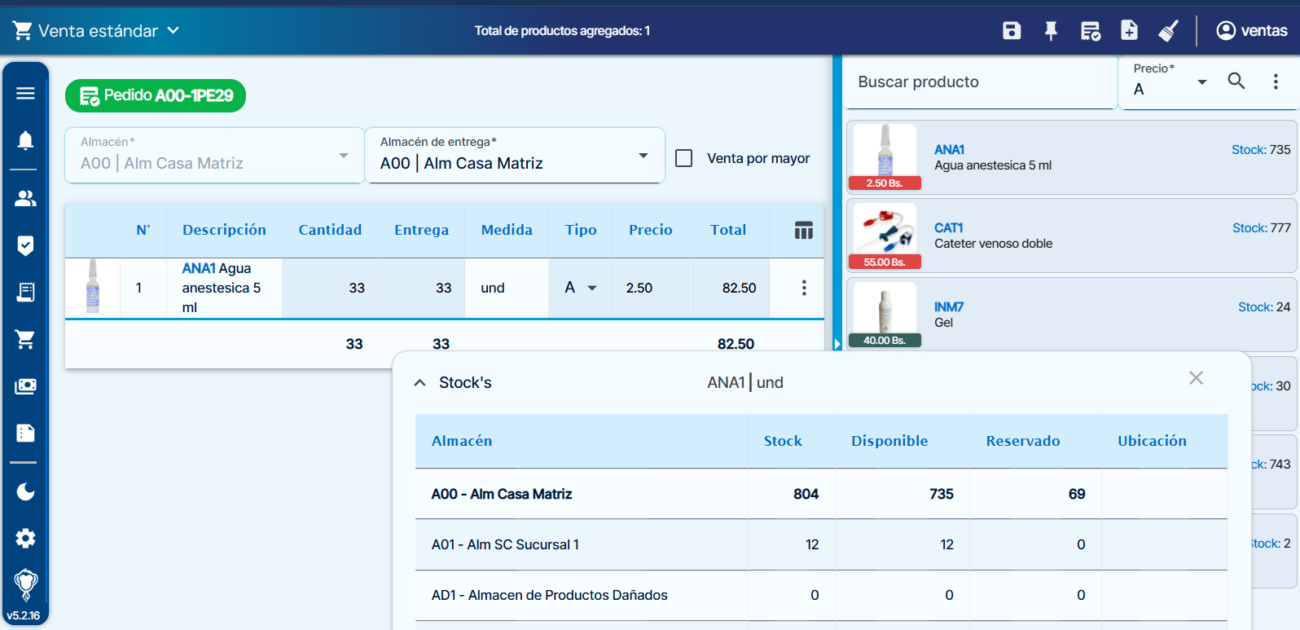Click the product search magnifier icon

[1237, 82]
